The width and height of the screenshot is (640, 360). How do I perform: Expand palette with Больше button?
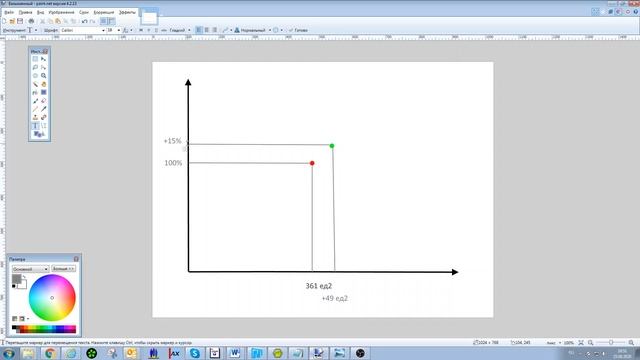tap(64, 269)
